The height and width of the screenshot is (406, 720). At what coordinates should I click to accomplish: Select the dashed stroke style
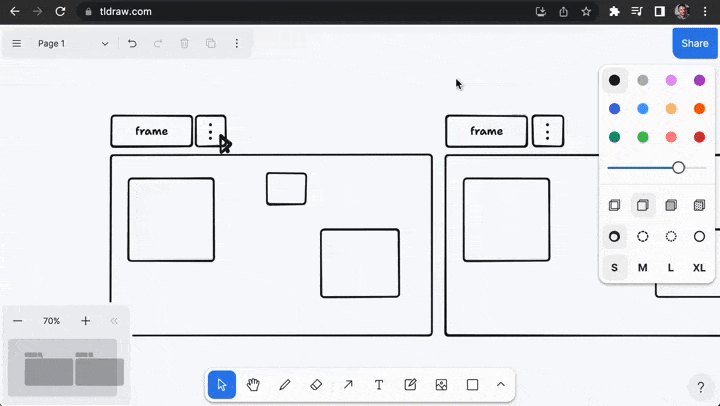click(x=643, y=237)
